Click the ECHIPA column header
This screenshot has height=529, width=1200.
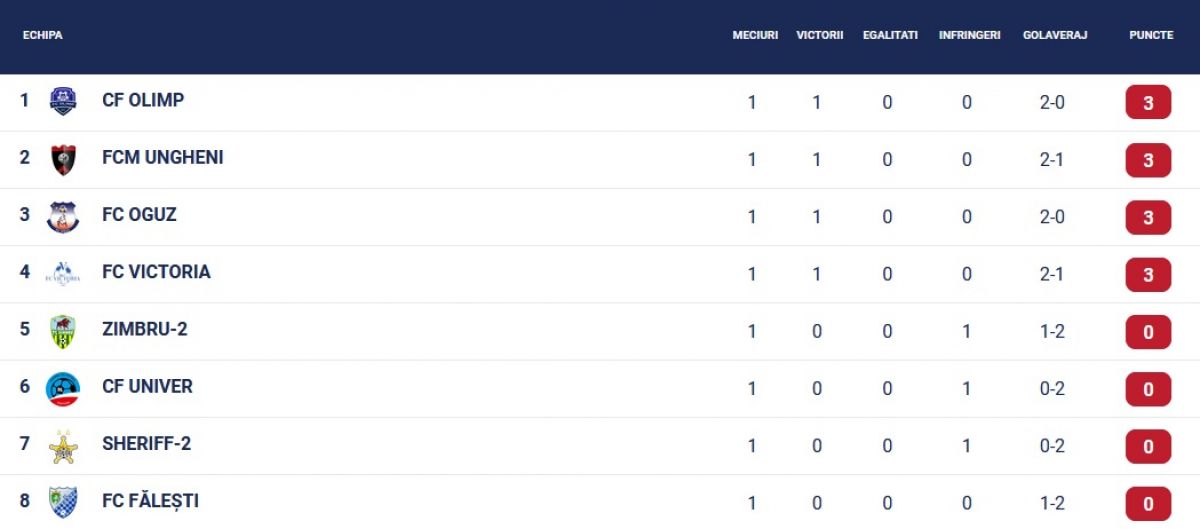pos(43,35)
